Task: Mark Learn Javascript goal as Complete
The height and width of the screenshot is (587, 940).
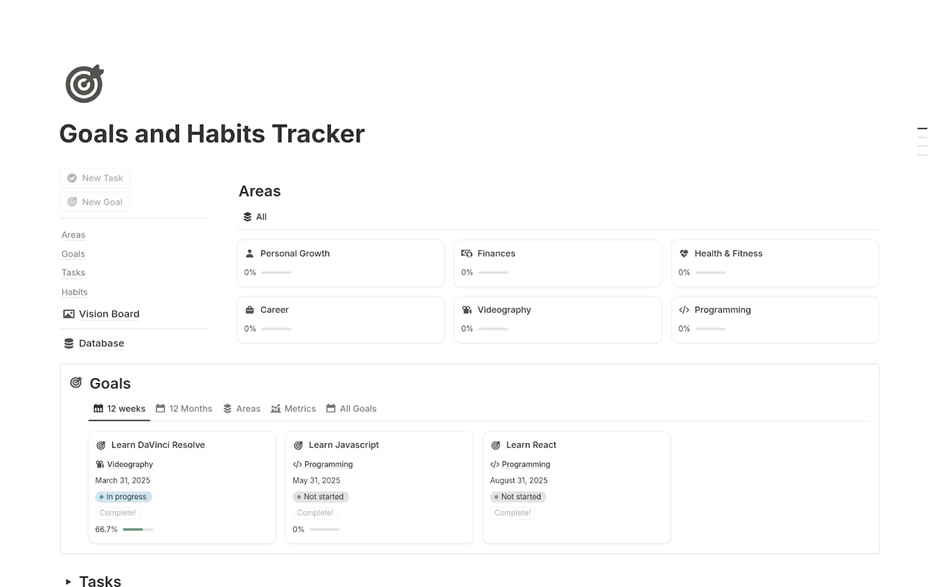Action: click(x=315, y=513)
